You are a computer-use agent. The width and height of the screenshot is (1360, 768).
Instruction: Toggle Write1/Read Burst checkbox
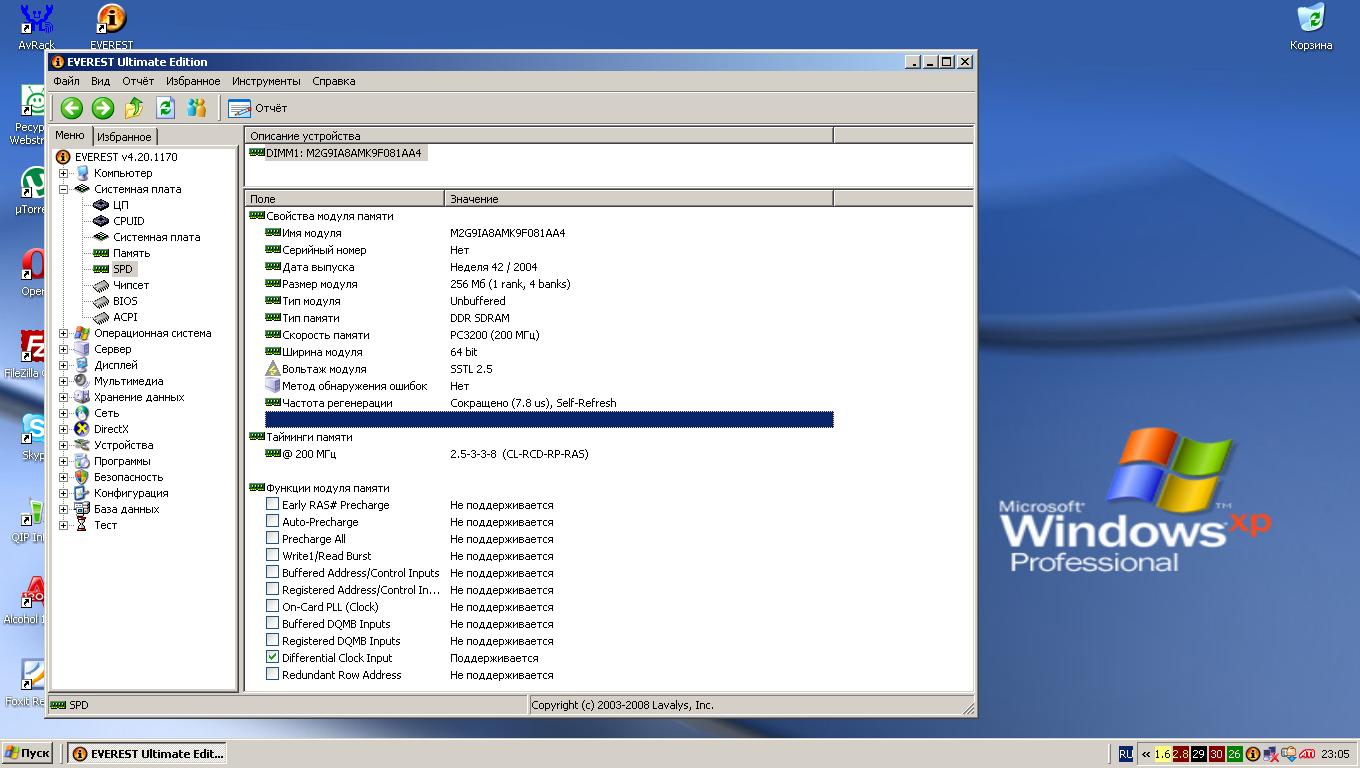pos(272,556)
